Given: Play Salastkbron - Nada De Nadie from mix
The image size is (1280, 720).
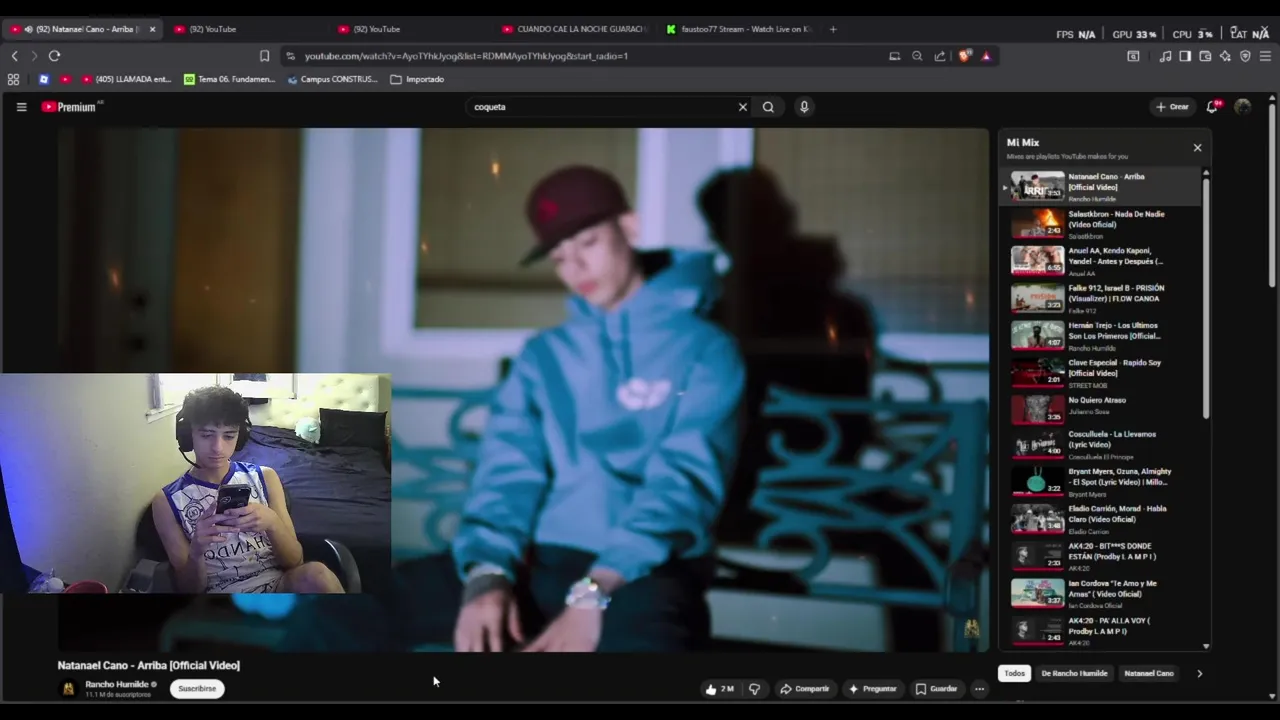Looking at the screenshot, I should 1102,224.
